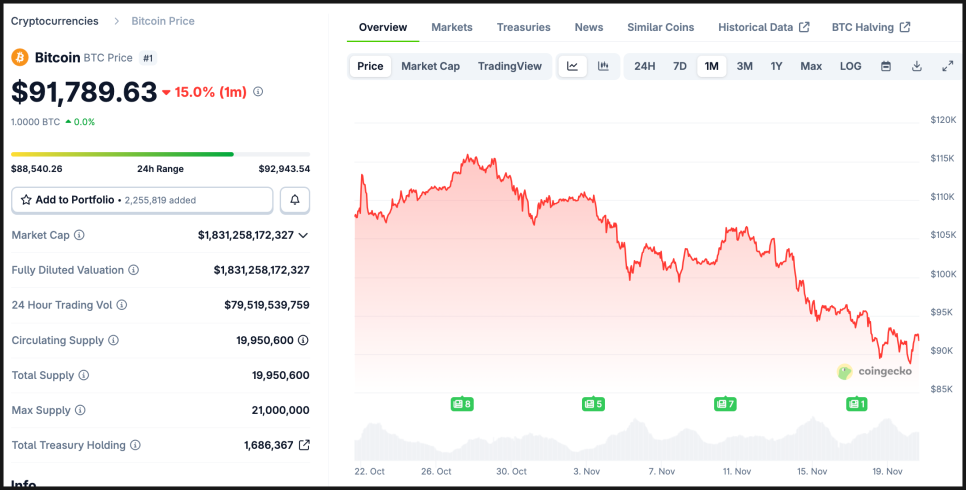Viewport: 966px width, 490px height.
Task: Open the calendar date range picker
Action: pyautogui.click(x=886, y=66)
